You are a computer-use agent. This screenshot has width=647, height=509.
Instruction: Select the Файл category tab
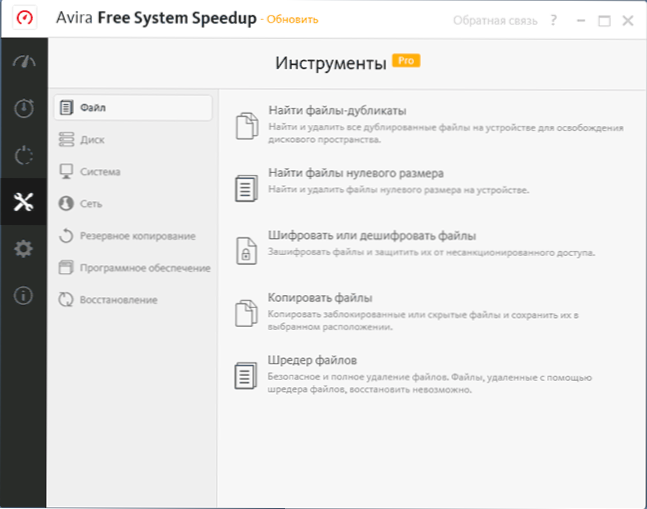(133, 108)
